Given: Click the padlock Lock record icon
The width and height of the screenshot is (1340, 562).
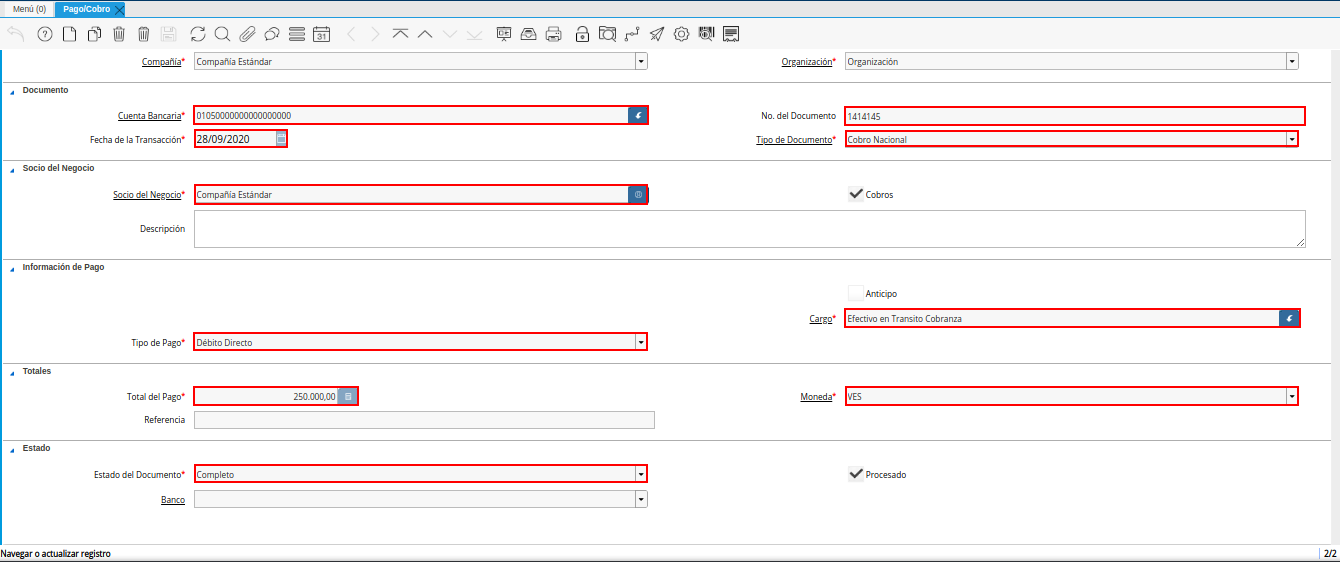Looking at the screenshot, I should coord(583,34).
